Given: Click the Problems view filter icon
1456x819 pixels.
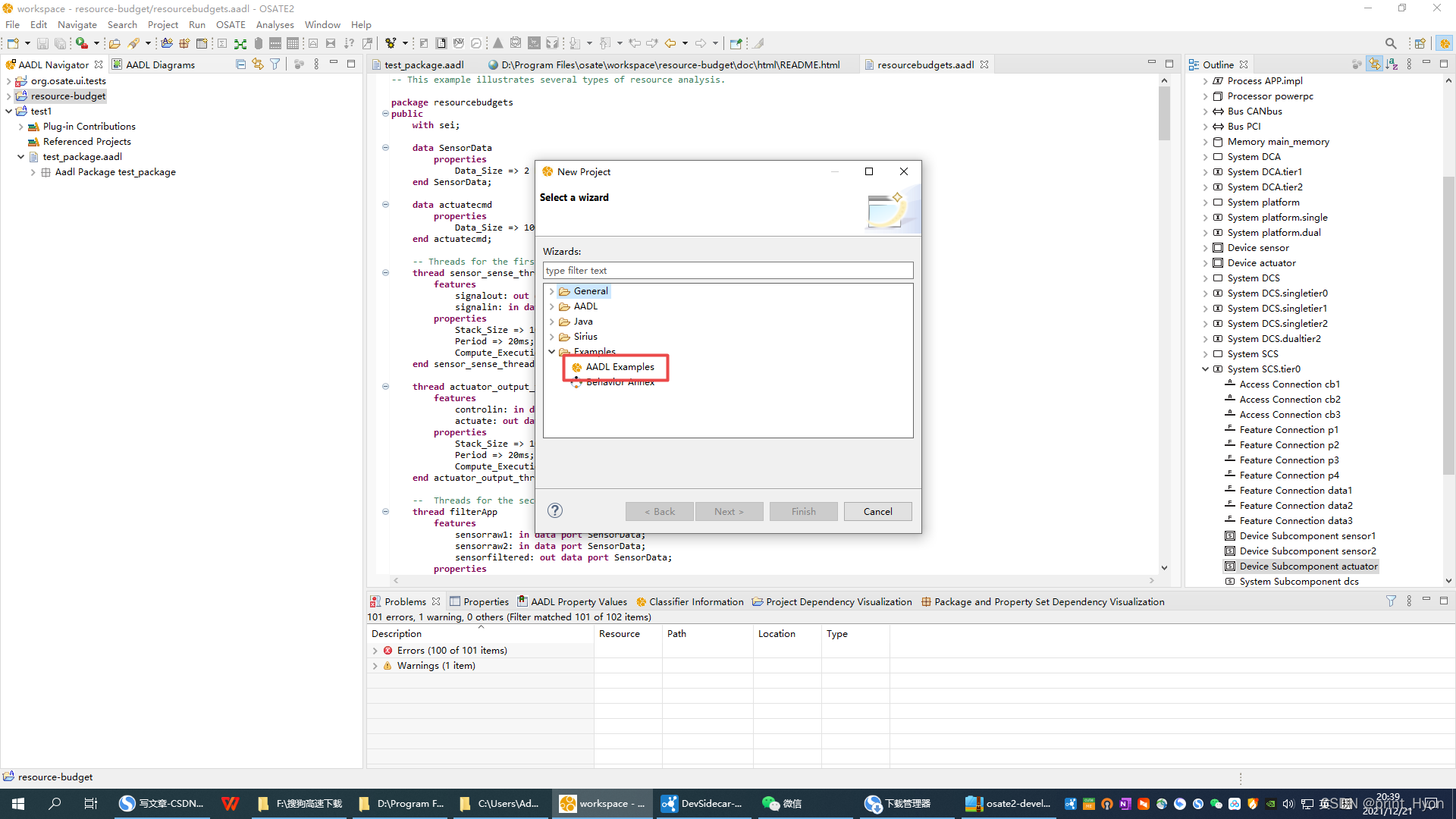Looking at the screenshot, I should click(x=1391, y=601).
